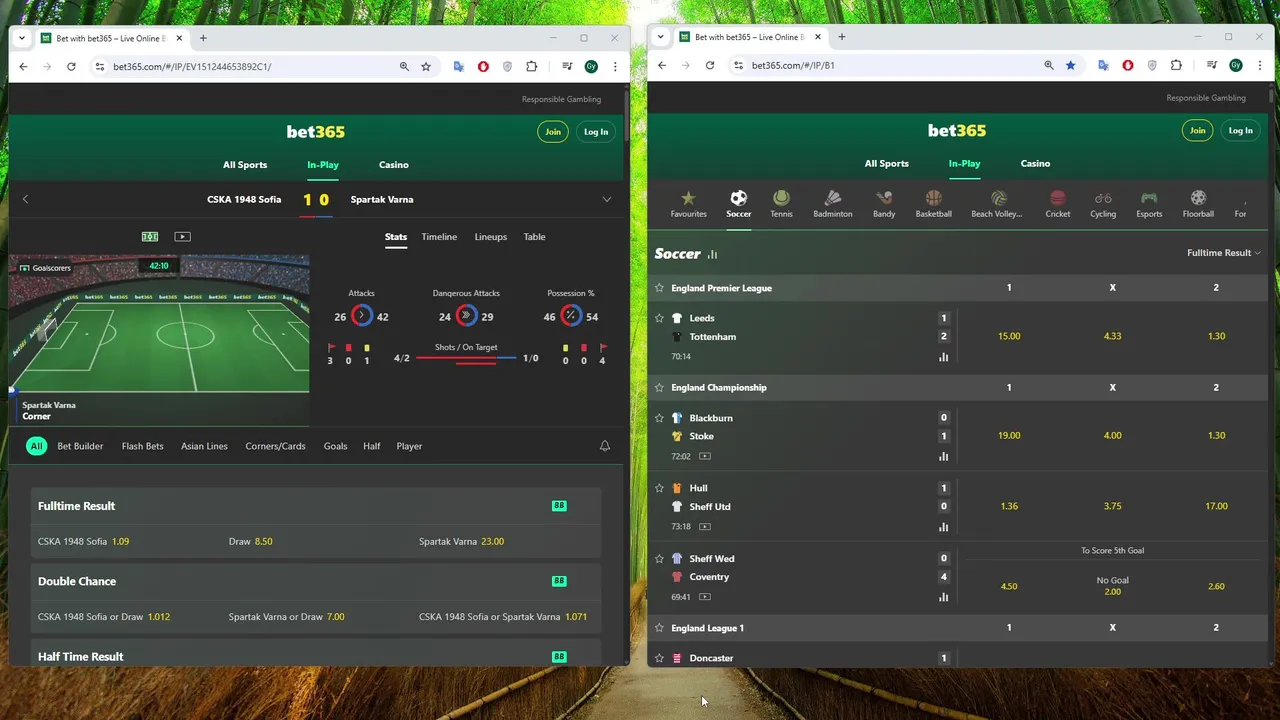Click Log In button in right window

[x=1240, y=130]
